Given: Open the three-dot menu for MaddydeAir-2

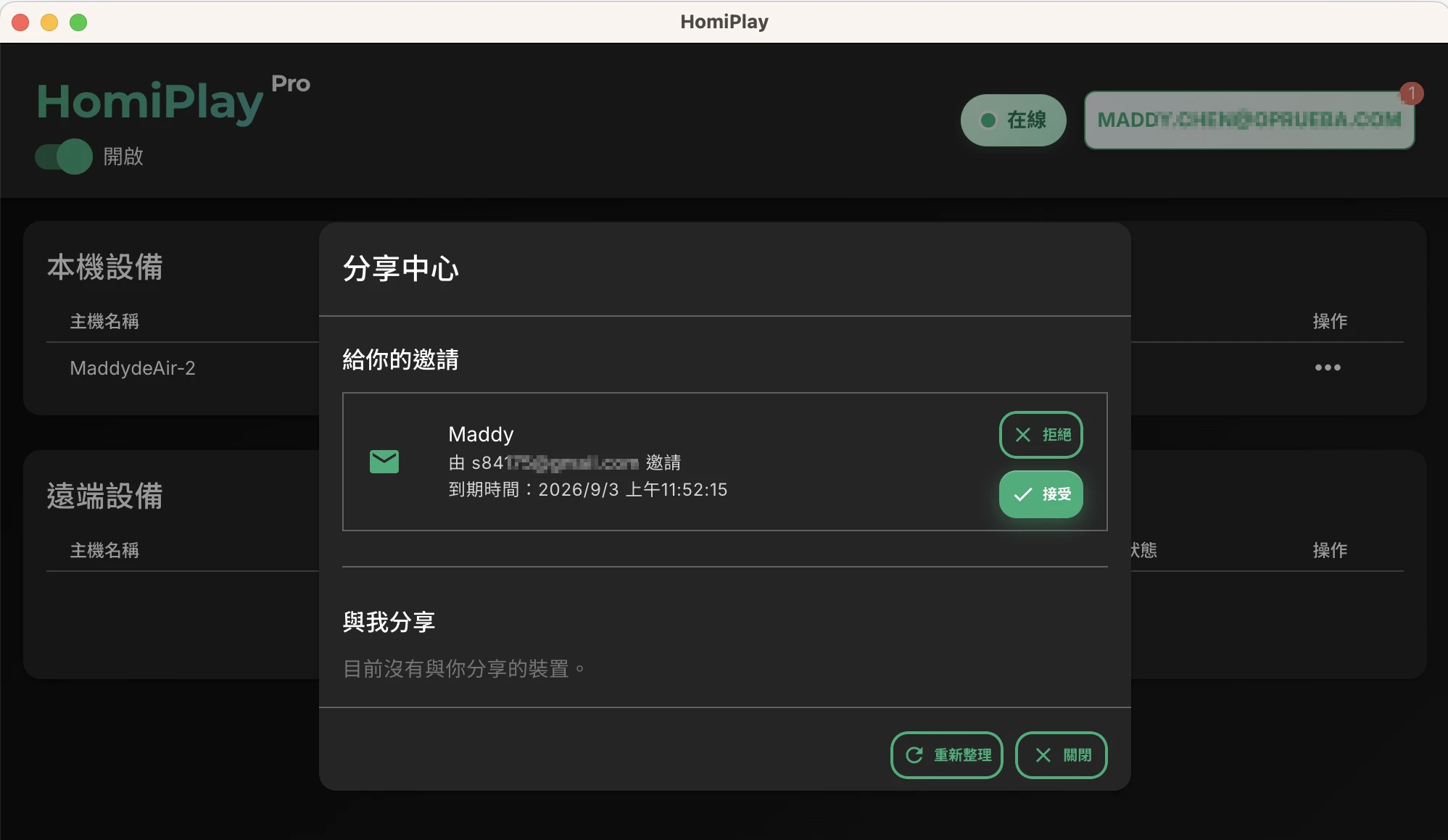Looking at the screenshot, I should pos(1328,367).
